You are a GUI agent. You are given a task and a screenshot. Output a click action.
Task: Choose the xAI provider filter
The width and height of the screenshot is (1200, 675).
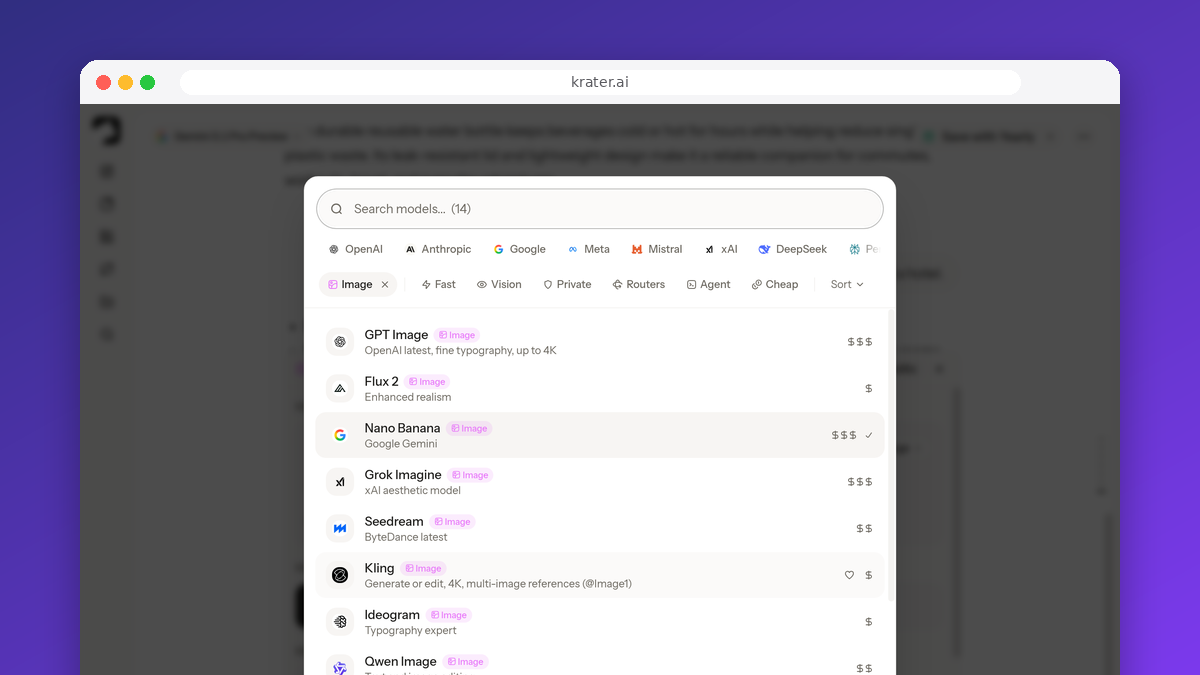[721, 249]
